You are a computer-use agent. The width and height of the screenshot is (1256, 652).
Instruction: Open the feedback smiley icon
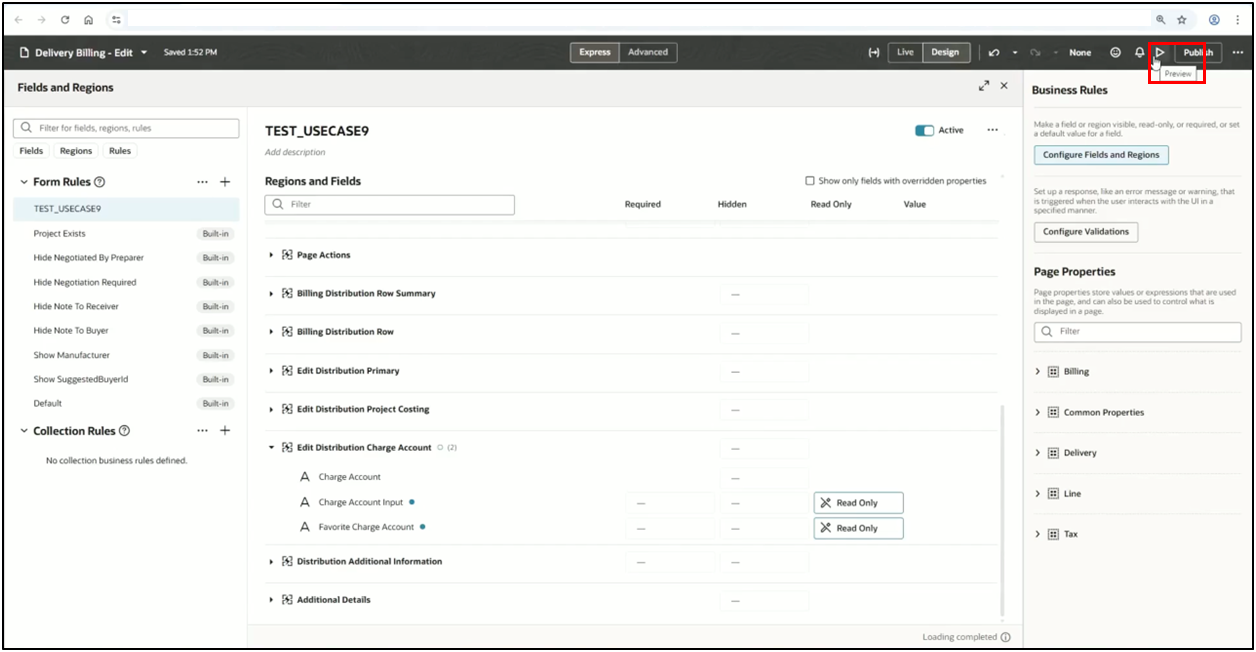point(1115,52)
